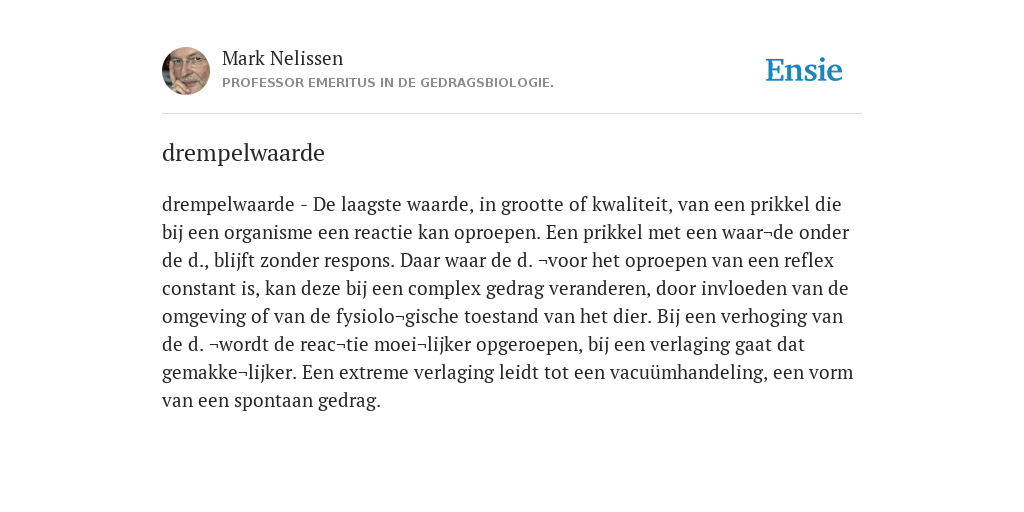Click the horizontal divider under header
The image size is (1024, 512).
[x=512, y=114]
